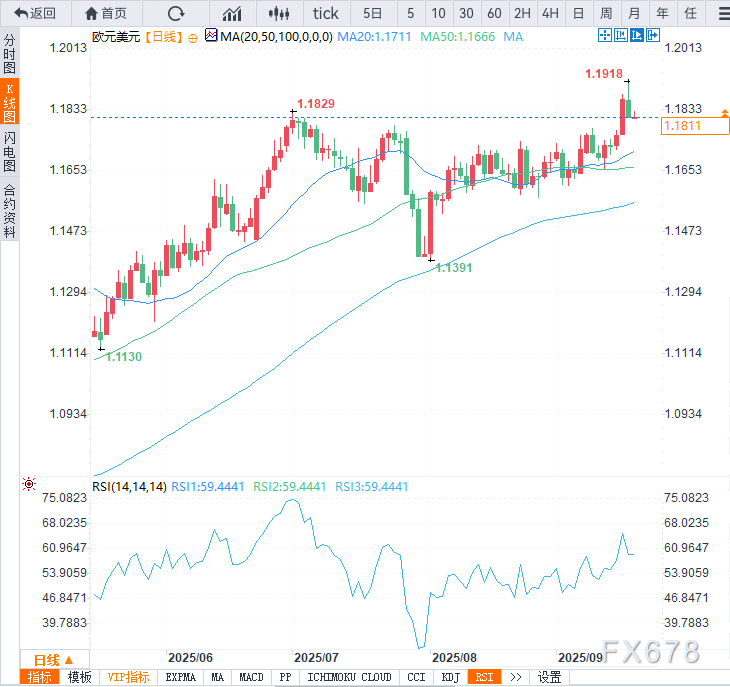The height and width of the screenshot is (687, 730).
Task: Select the candlestick chart style icon
Action: 280,13
